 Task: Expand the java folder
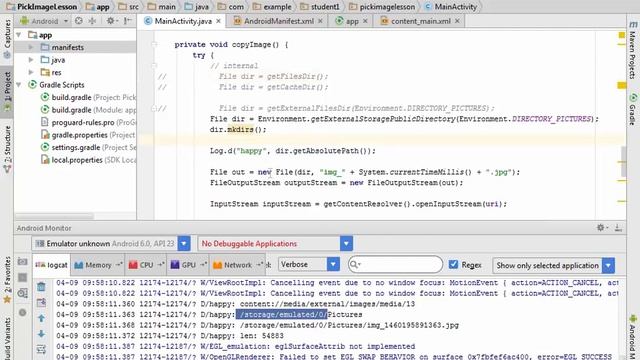pyautogui.click(x=31, y=60)
